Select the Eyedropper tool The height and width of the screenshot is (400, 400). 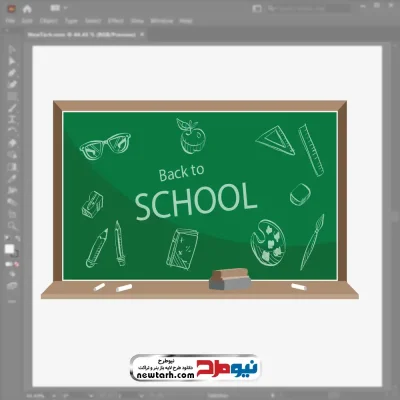pos(12,179)
